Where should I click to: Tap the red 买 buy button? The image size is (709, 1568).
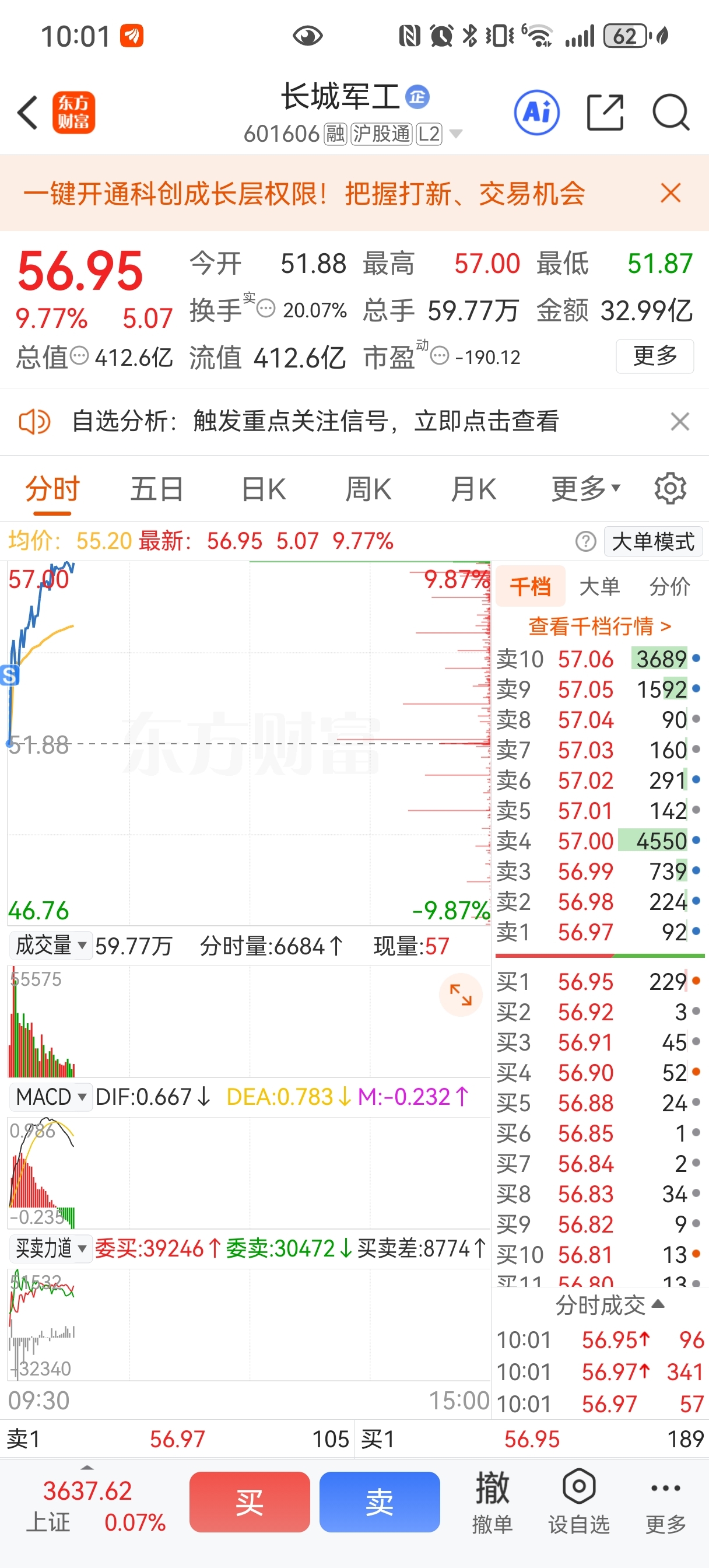tap(250, 1501)
